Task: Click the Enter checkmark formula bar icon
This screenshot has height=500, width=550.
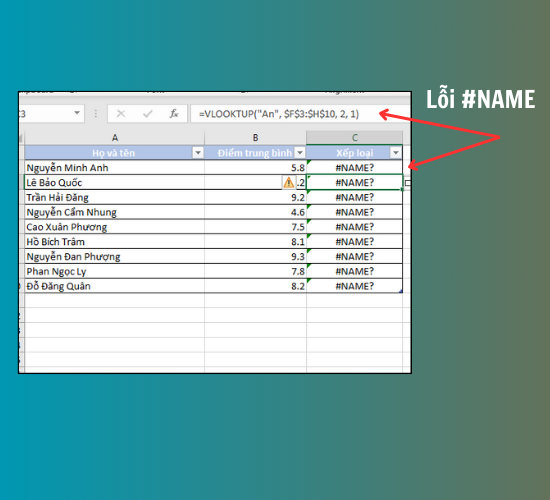Action: coord(148,114)
